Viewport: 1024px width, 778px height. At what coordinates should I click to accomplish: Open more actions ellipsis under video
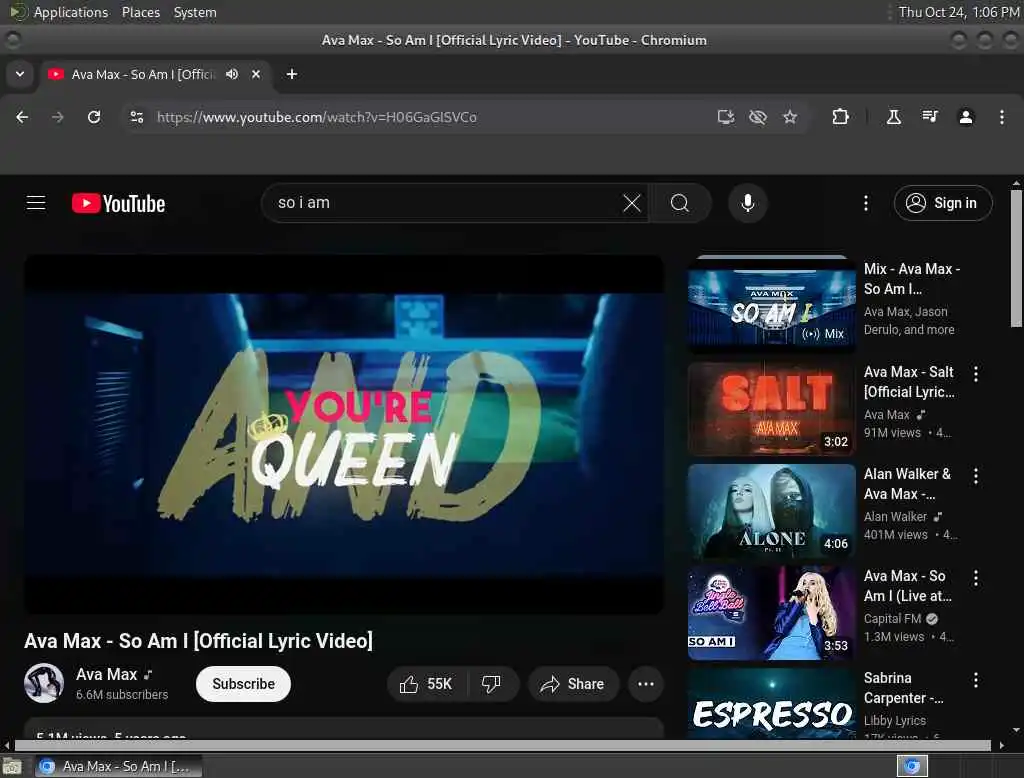(x=646, y=684)
